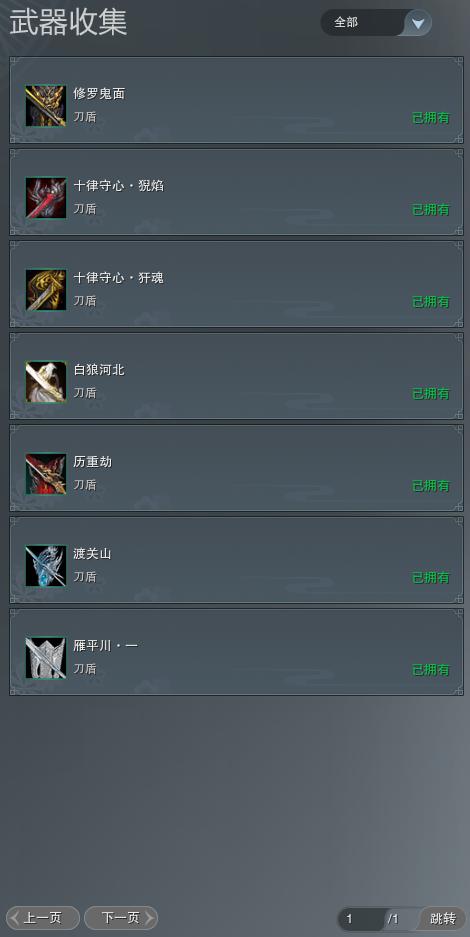Click the 修罗鬼面 weapon icon
This screenshot has height=937, width=470.
pyautogui.click(x=45, y=106)
